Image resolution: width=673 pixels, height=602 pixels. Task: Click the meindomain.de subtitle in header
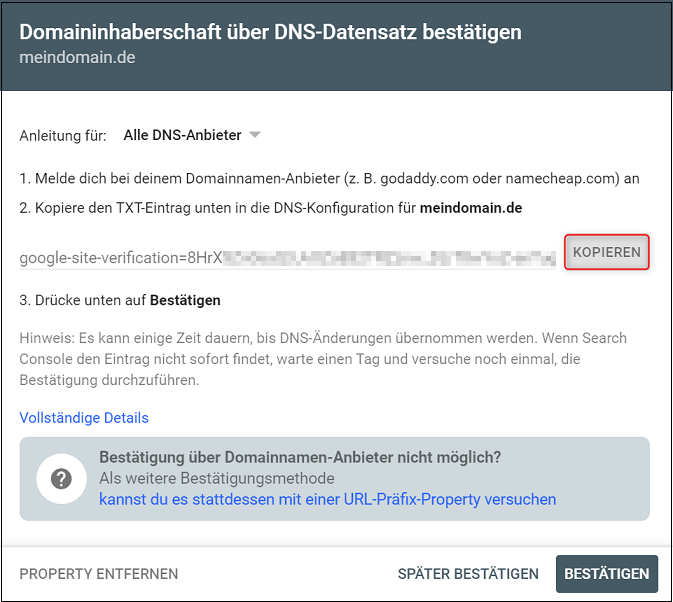tap(77, 57)
